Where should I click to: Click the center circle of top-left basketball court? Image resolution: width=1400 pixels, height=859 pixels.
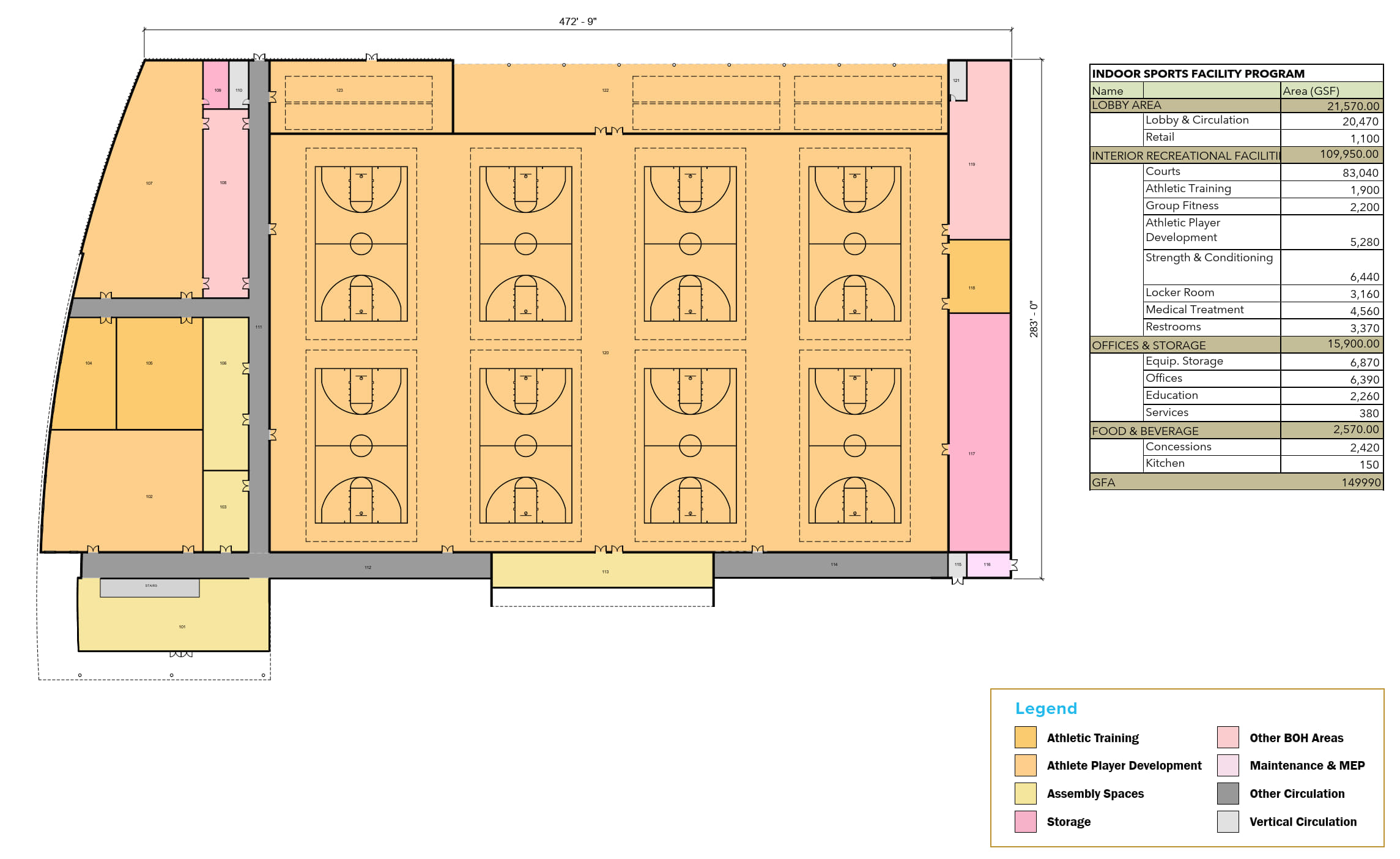tap(361, 244)
